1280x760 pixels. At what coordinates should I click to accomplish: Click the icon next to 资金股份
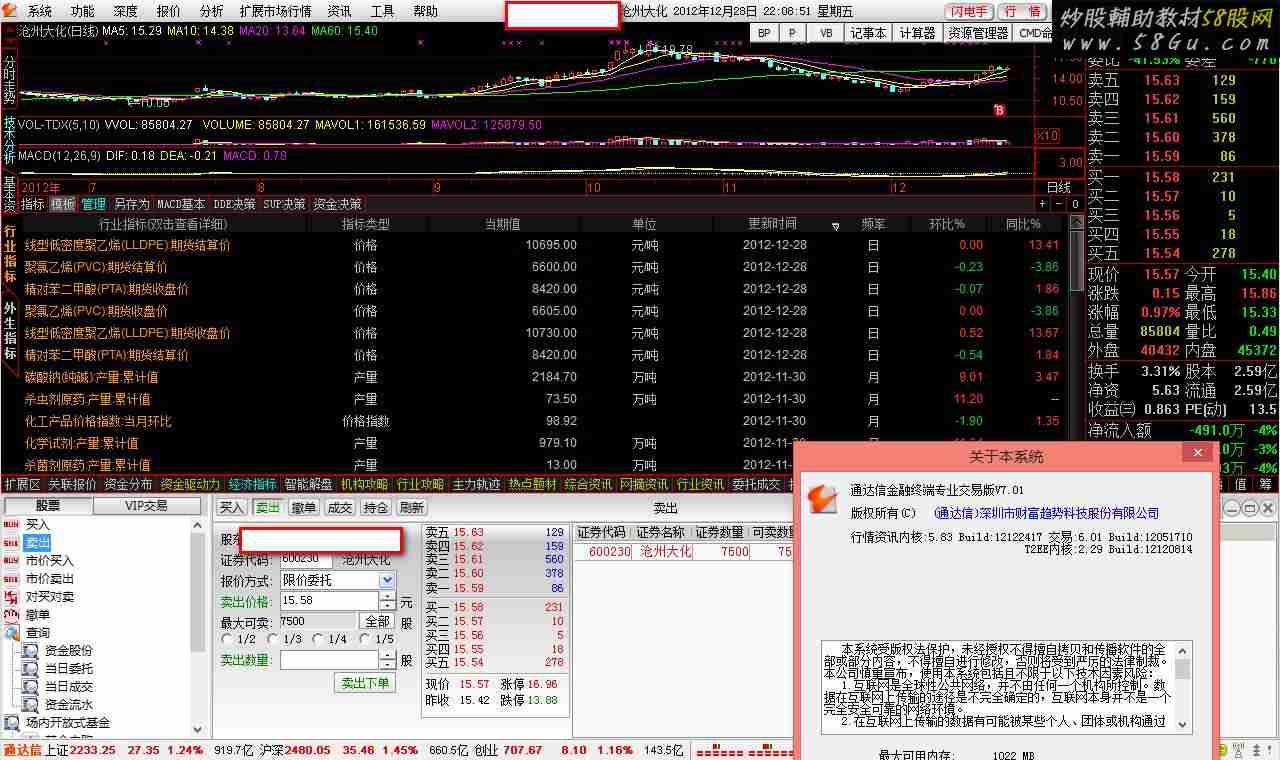pos(31,650)
